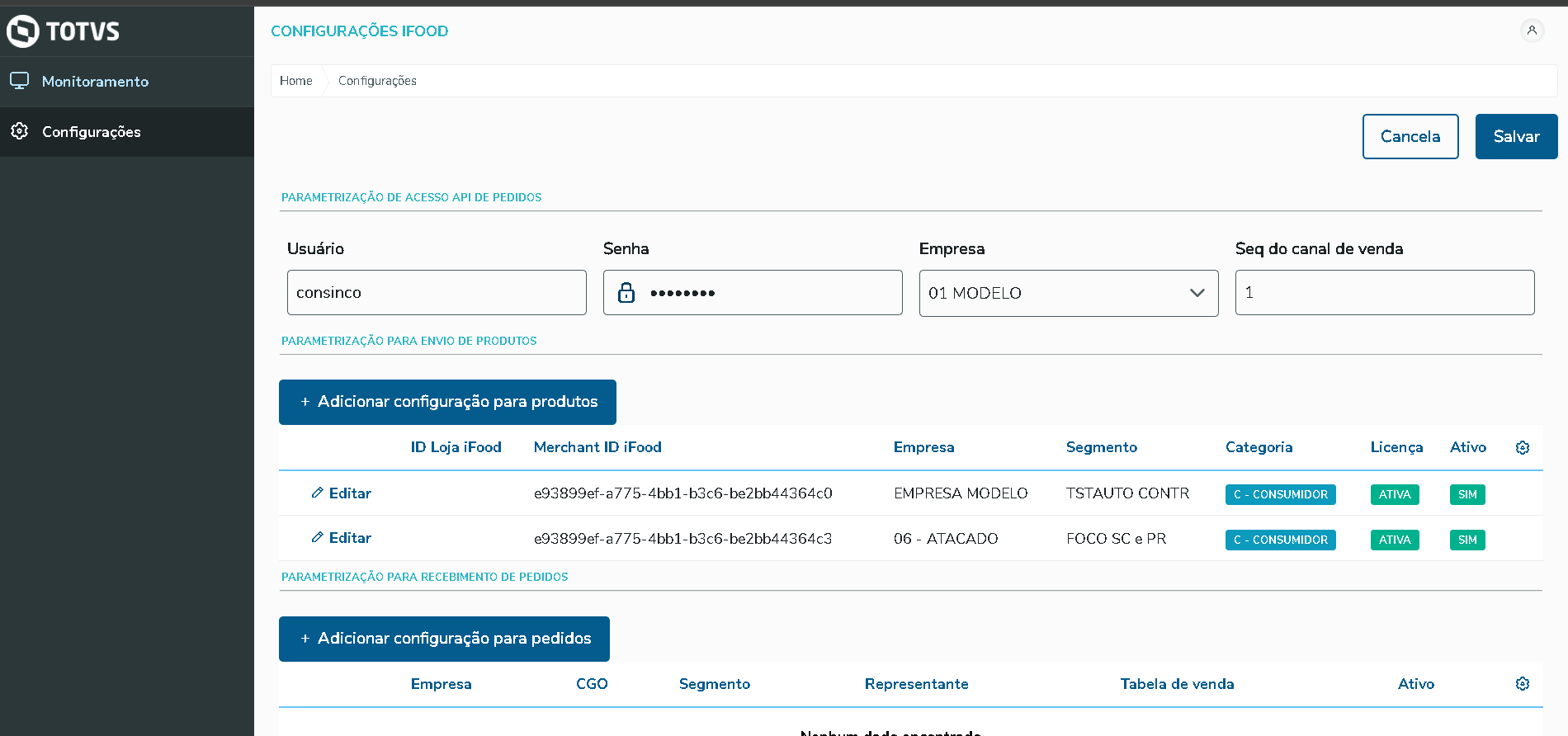Focus the Seq do canal de venda field
Viewport: 1568px width, 736px height.
pyautogui.click(x=1385, y=292)
